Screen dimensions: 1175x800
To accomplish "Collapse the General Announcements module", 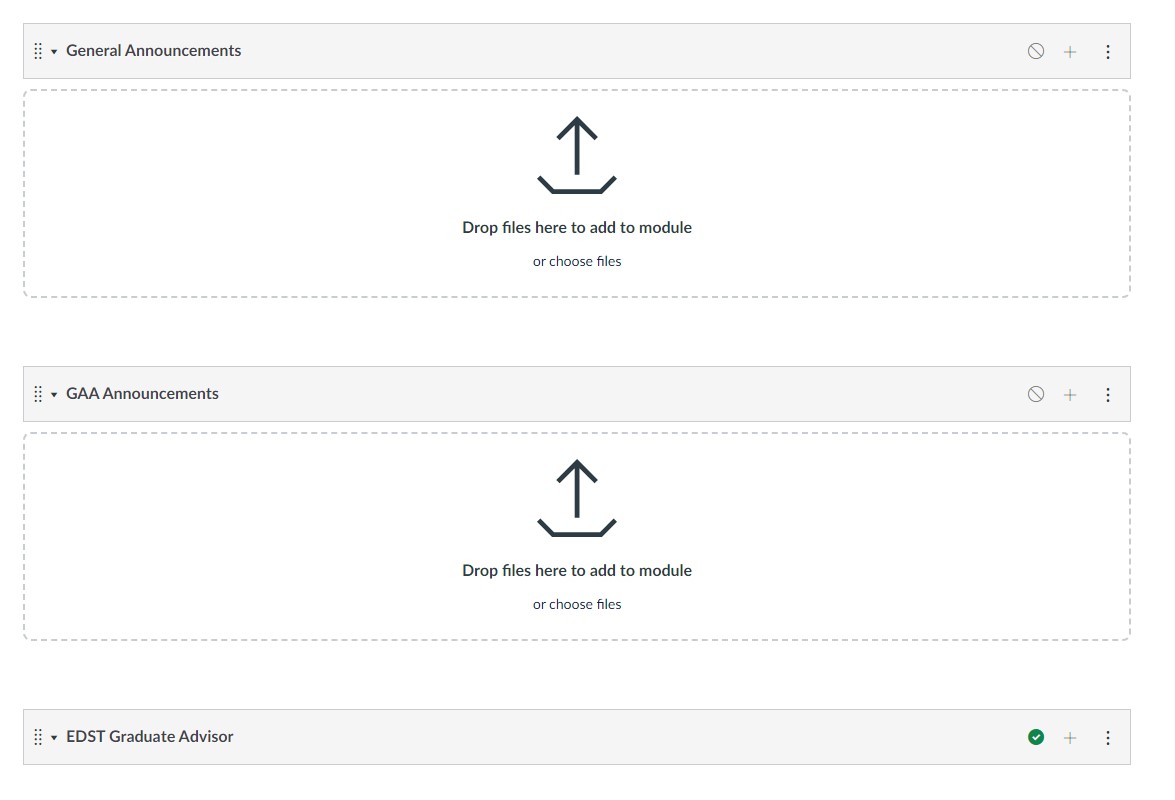I will pyautogui.click(x=52, y=51).
